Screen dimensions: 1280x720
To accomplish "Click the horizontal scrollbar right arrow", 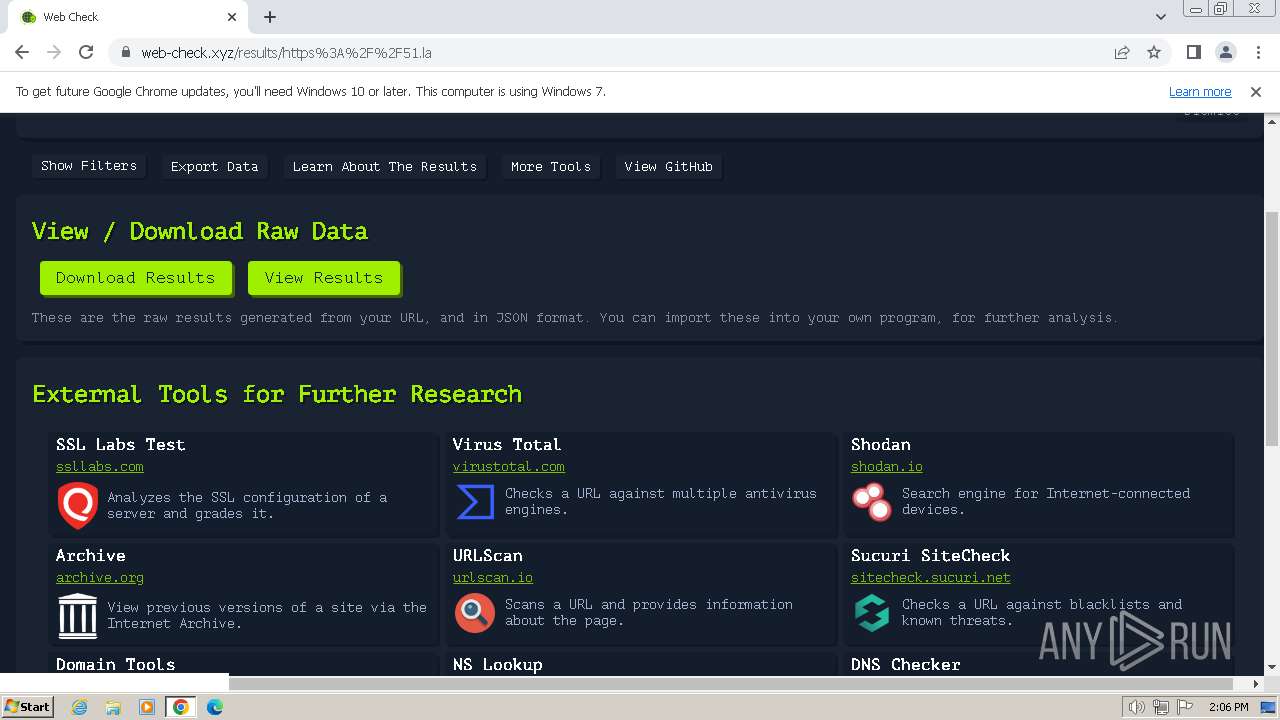I will (x=1256, y=684).
